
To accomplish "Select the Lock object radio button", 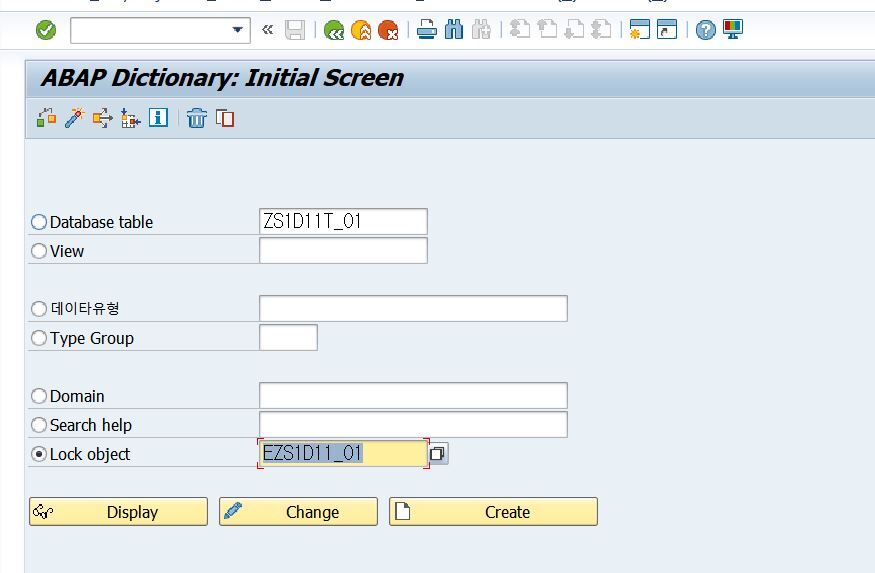I will 39,454.
